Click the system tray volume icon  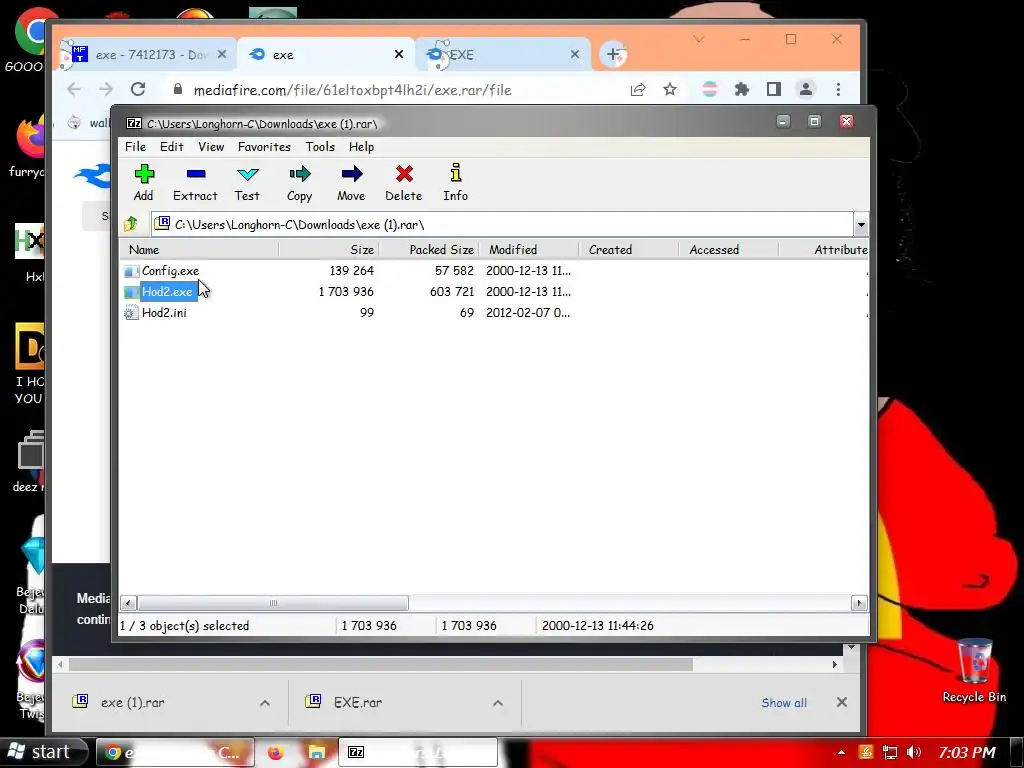click(914, 752)
